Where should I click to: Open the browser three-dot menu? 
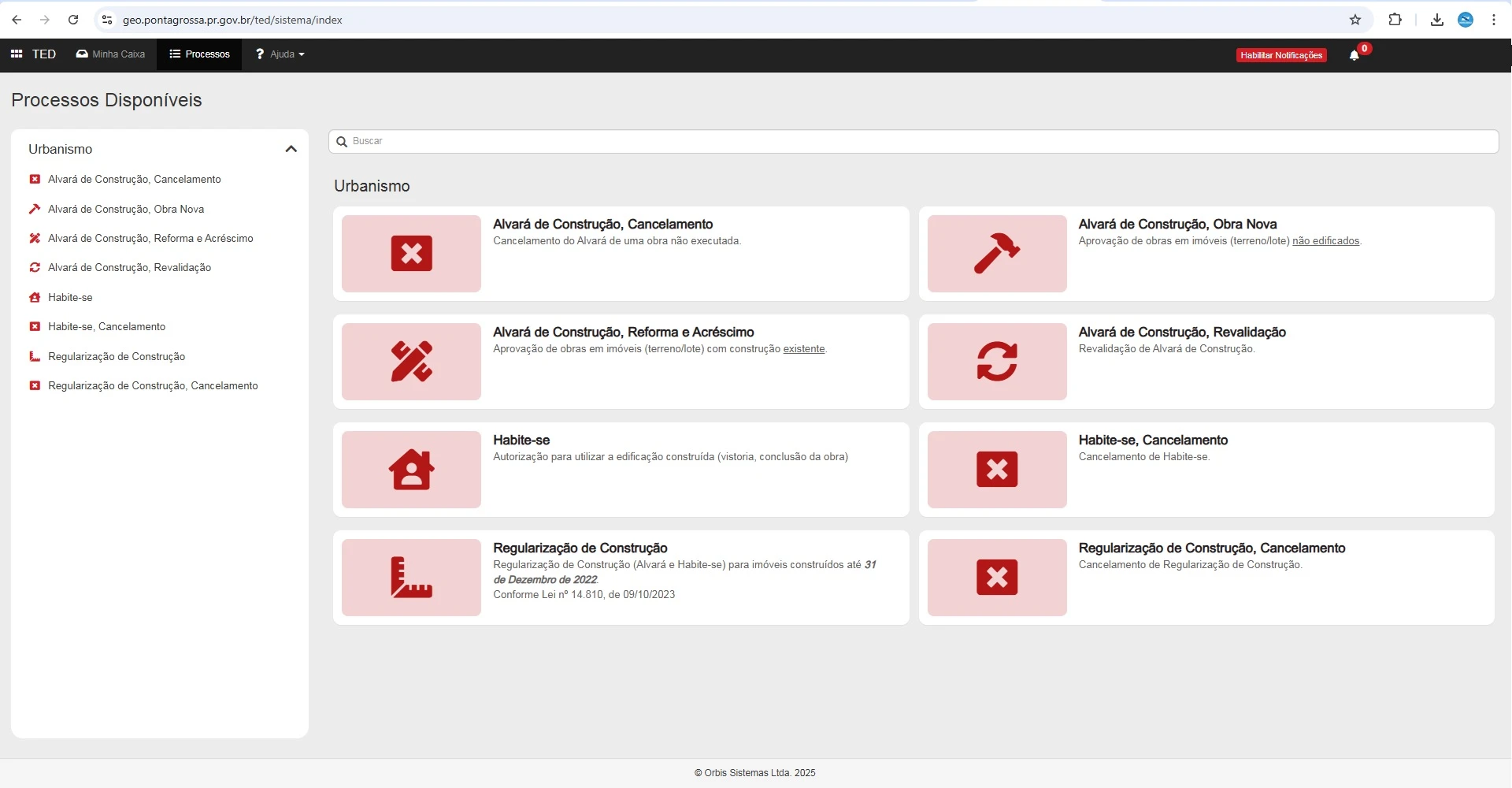coord(1493,20)
